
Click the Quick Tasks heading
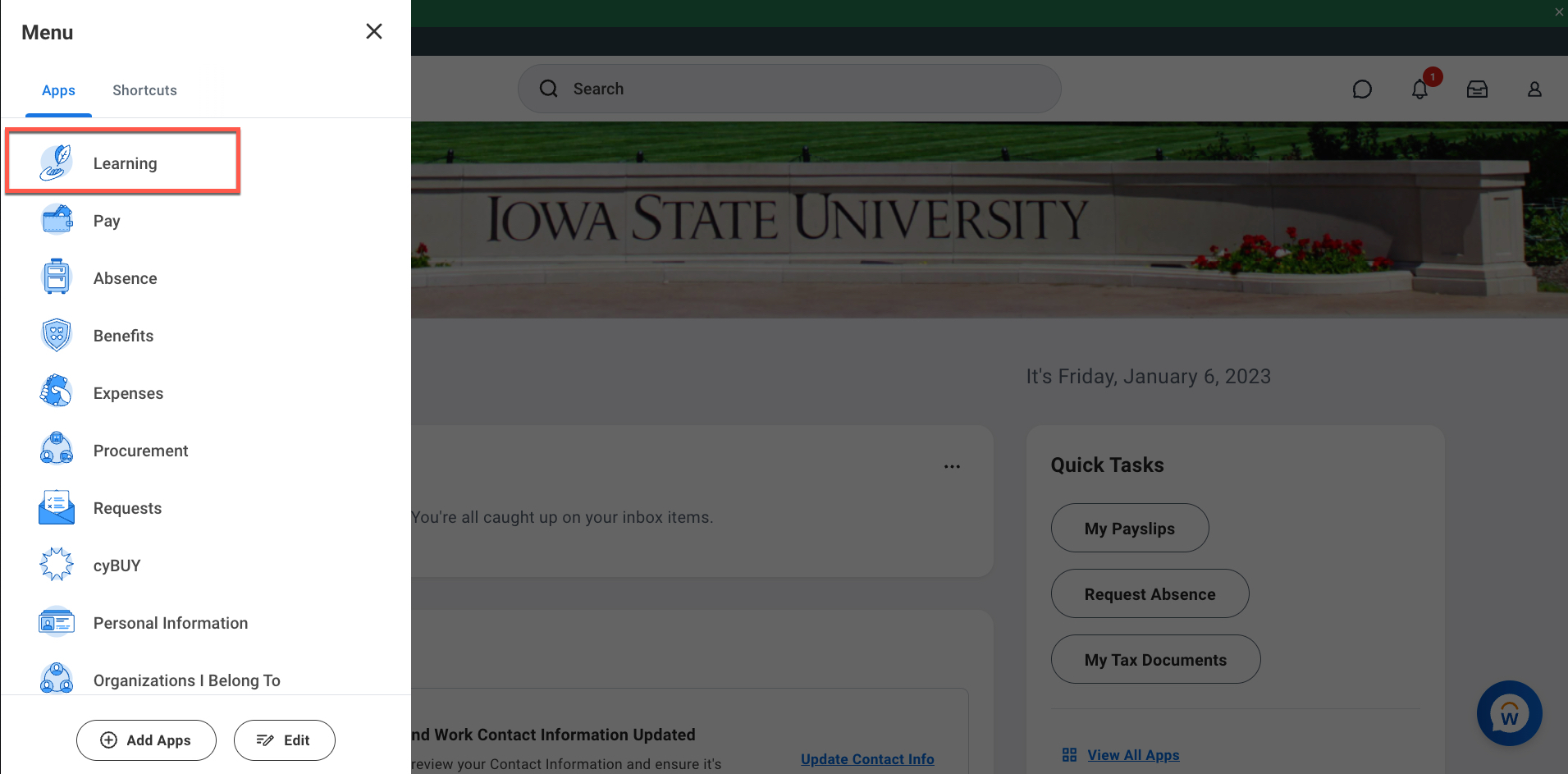[x=1107, y=465]
